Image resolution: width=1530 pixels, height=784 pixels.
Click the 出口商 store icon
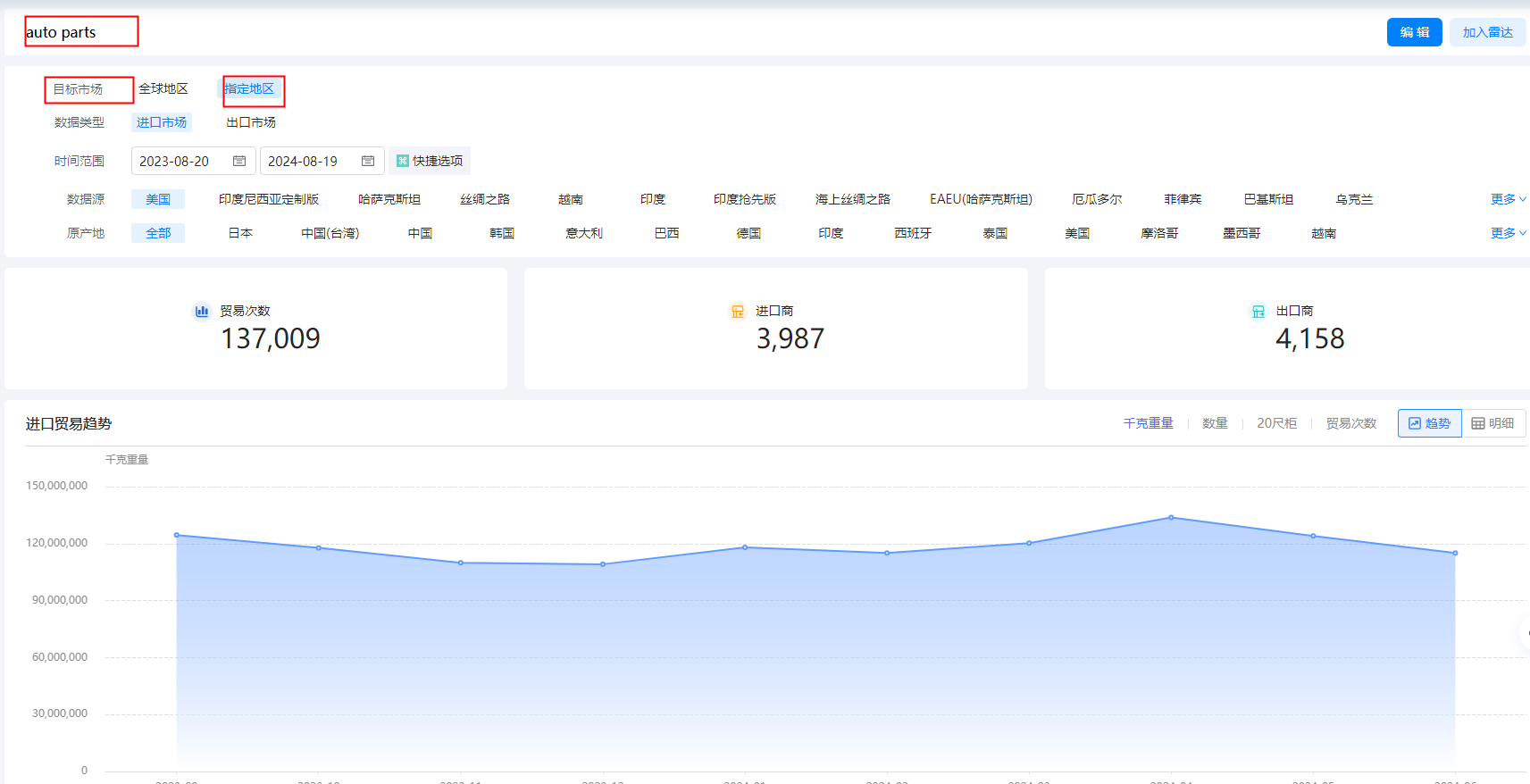[1258, 311]
